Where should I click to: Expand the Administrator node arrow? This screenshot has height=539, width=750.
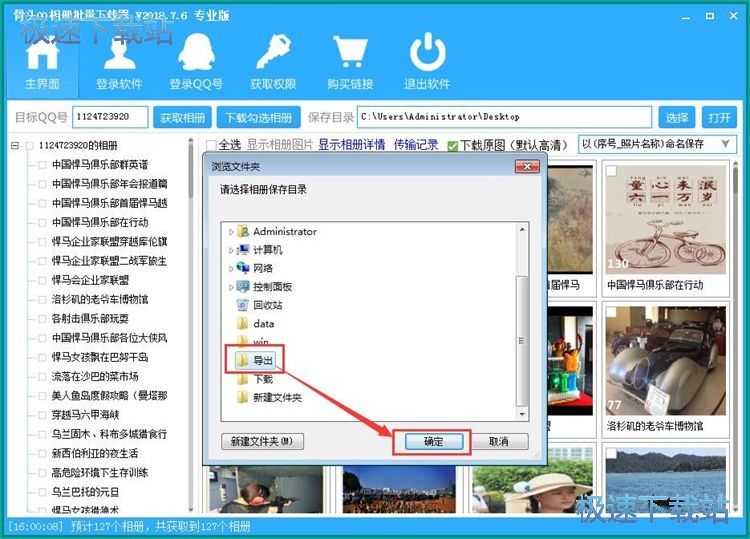point(231,232)
